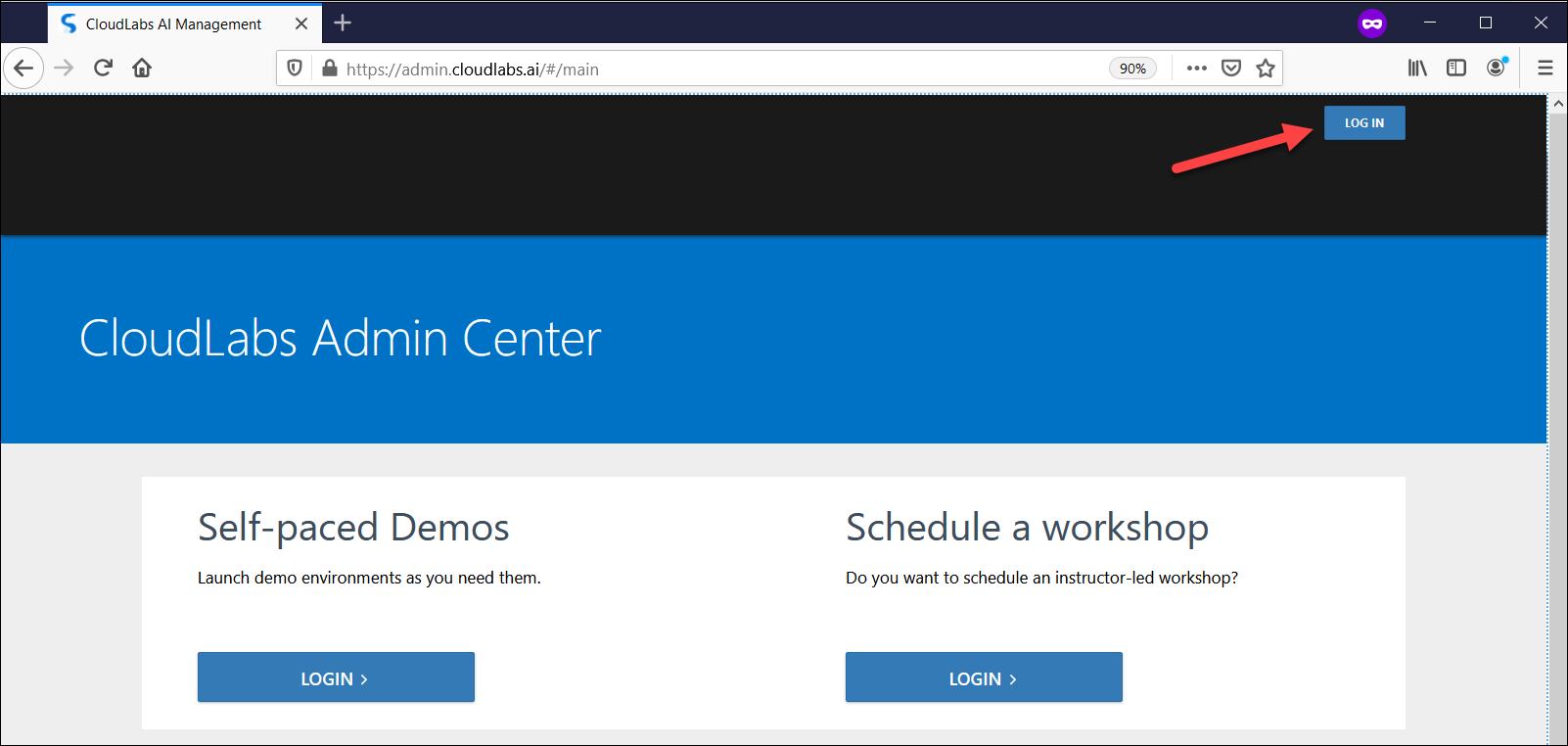This screenshot has height=746, width=1568.
Task: Go to the browser Home page
Action: (142, 68)
